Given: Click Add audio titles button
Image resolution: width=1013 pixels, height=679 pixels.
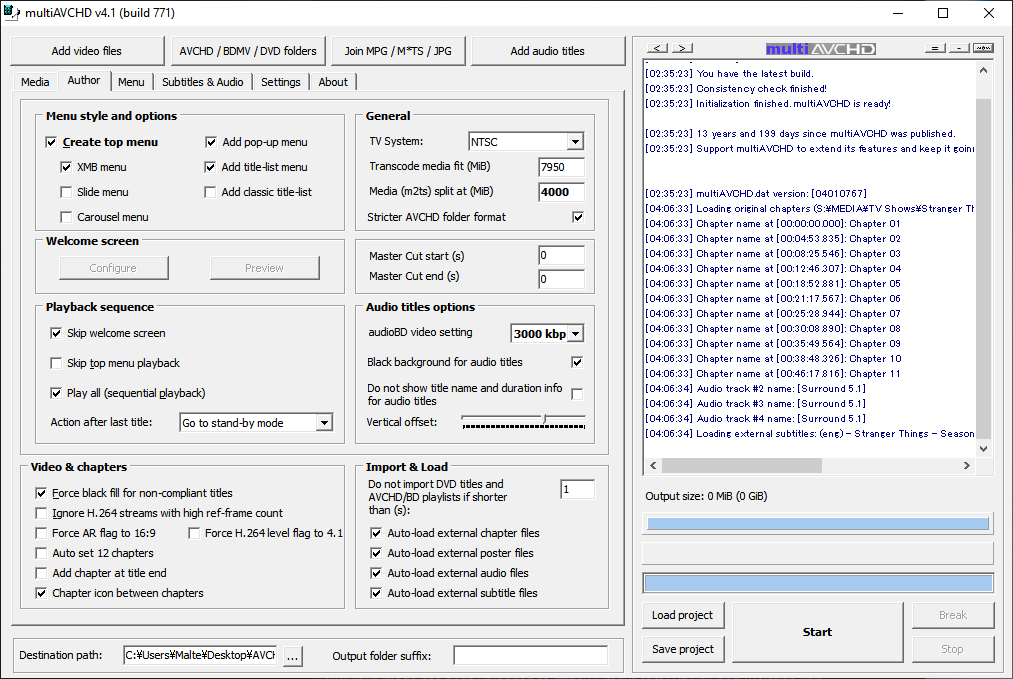Looking at the screenshot, I should coord(548,51).
